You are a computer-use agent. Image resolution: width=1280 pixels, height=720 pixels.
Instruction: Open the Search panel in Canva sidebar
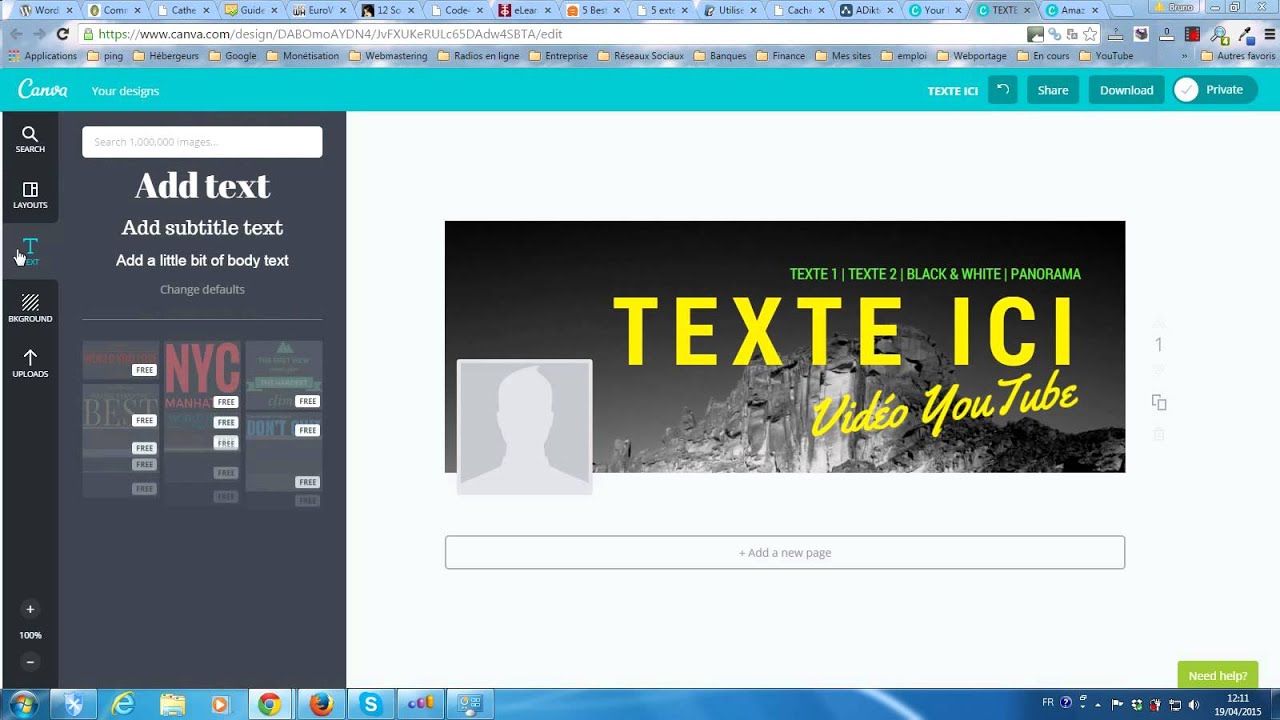click(x=30, y=140)
